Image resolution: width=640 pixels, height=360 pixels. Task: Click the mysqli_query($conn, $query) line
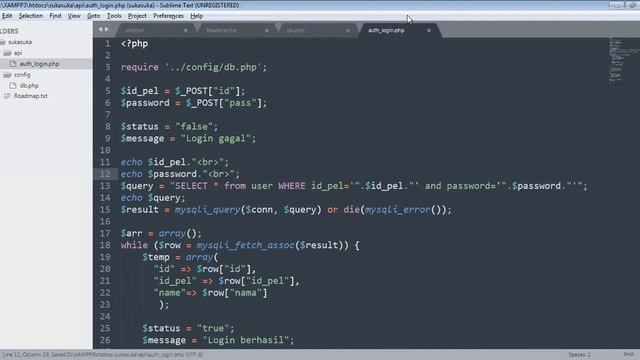coord(286,210)
